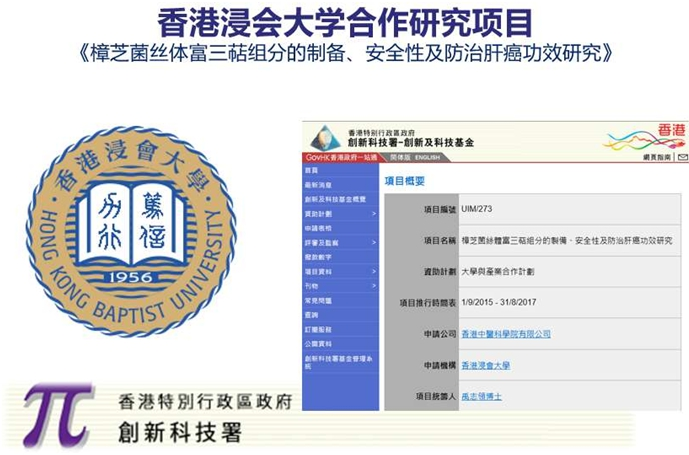
Task: Click the Hong Kong Baptist University seal
Action: (131, 232)
